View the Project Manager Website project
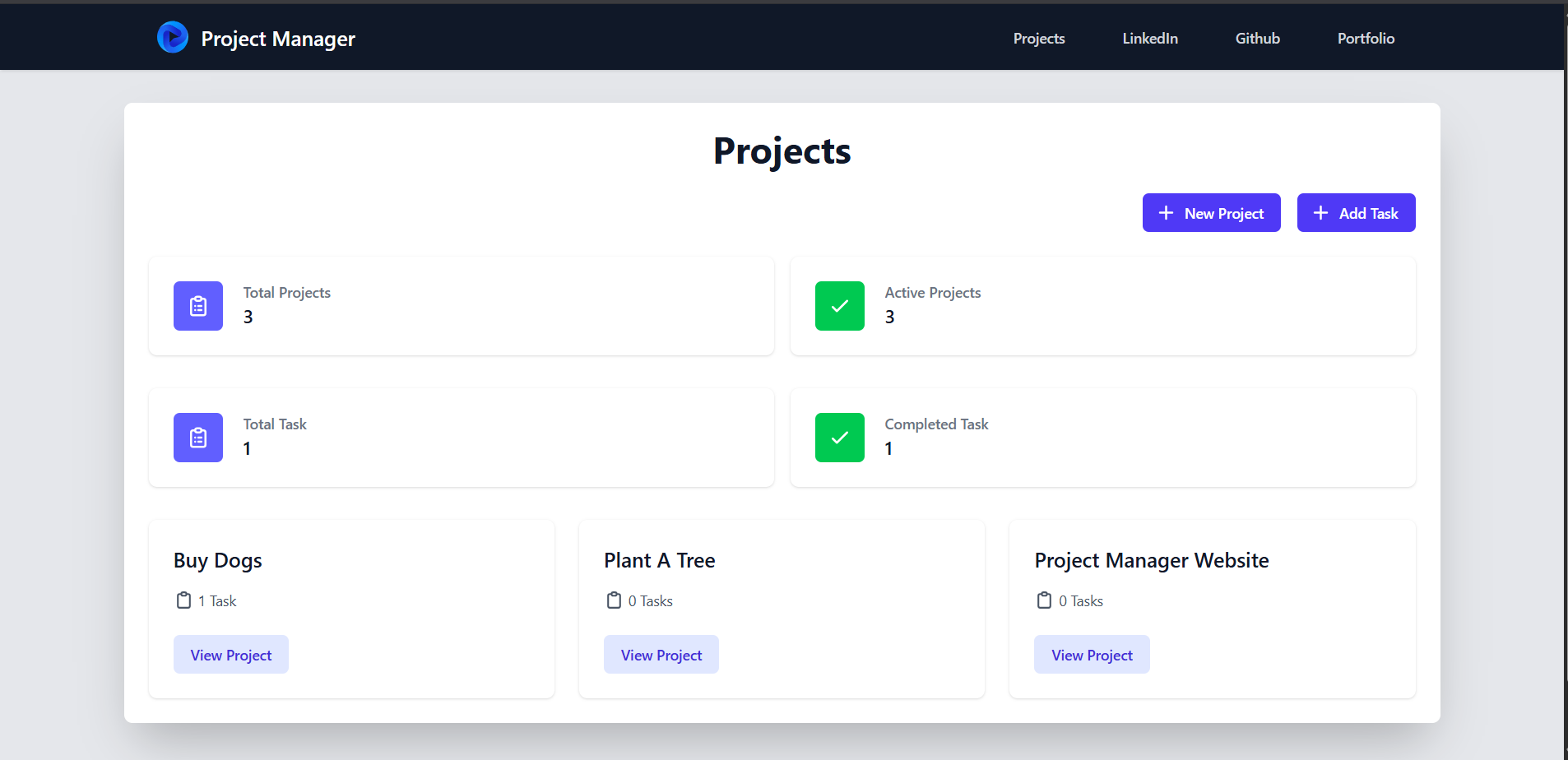Screen dimensions: 1568x760 (1091, 654)
